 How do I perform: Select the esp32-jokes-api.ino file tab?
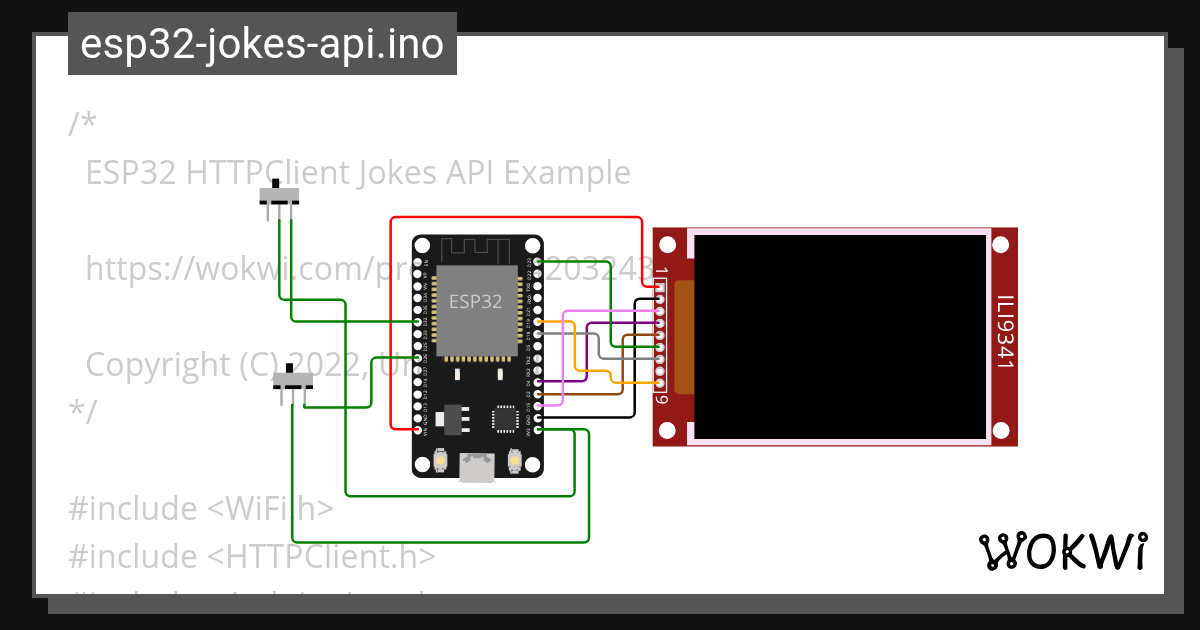coord(262,44)
